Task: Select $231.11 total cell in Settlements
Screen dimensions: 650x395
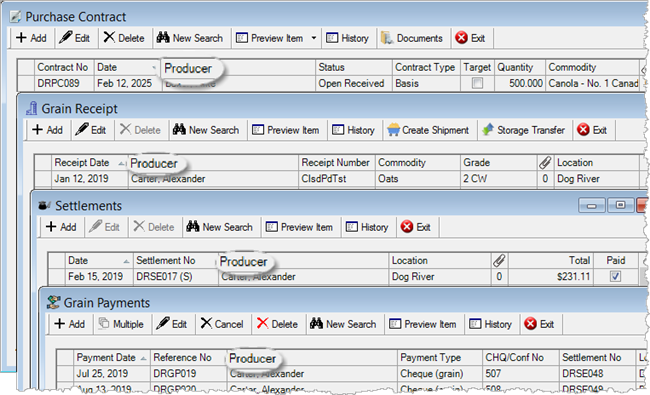Action: [x=551, y=276]
